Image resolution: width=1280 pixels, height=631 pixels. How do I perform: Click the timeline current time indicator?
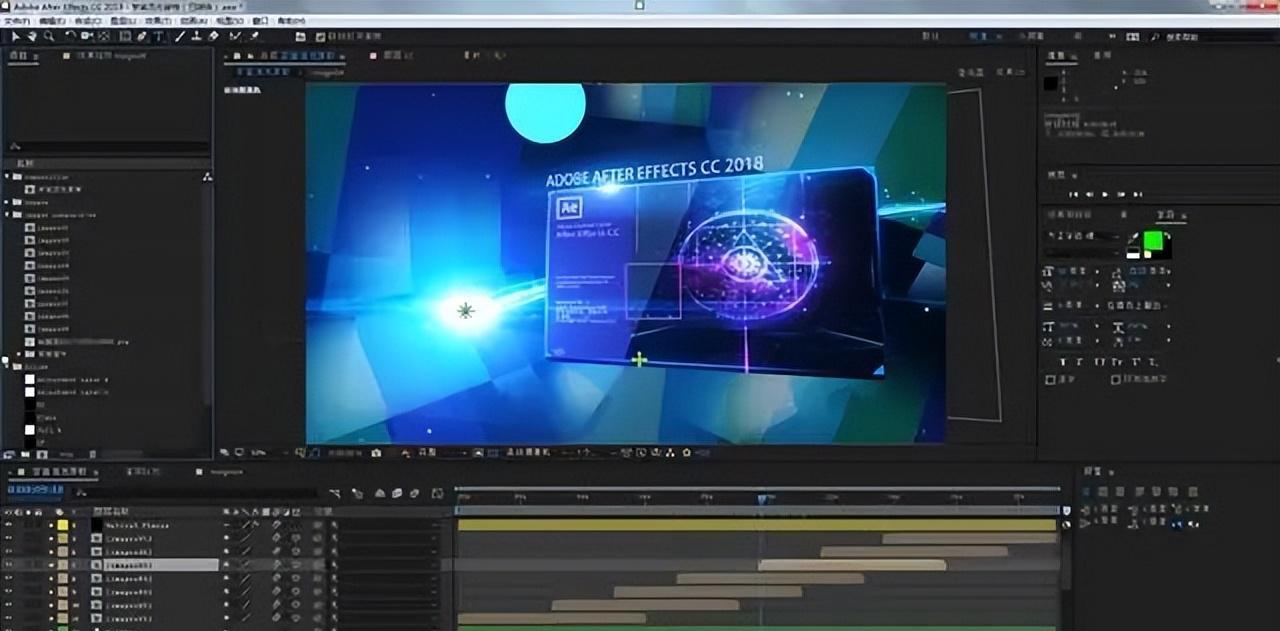[x=763, y=498]
